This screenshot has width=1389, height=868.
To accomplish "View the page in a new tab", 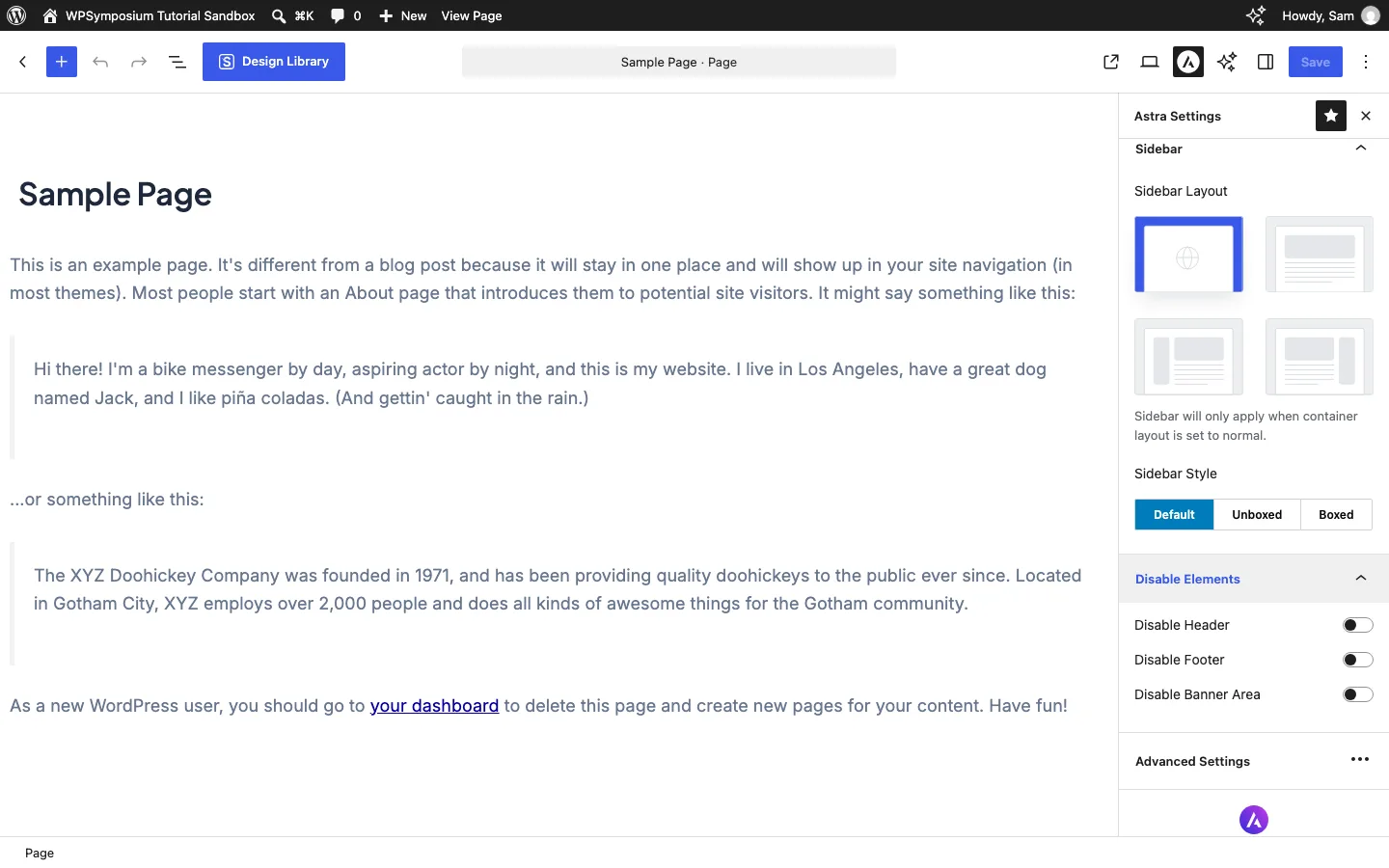I will coord(1111,62).
